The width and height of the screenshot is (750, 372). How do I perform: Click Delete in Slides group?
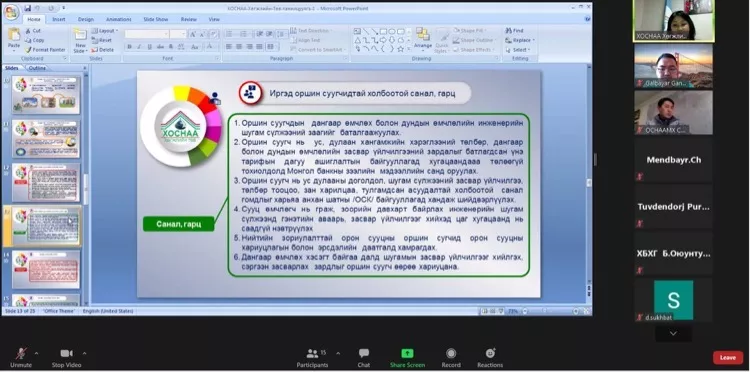point(103,50)
